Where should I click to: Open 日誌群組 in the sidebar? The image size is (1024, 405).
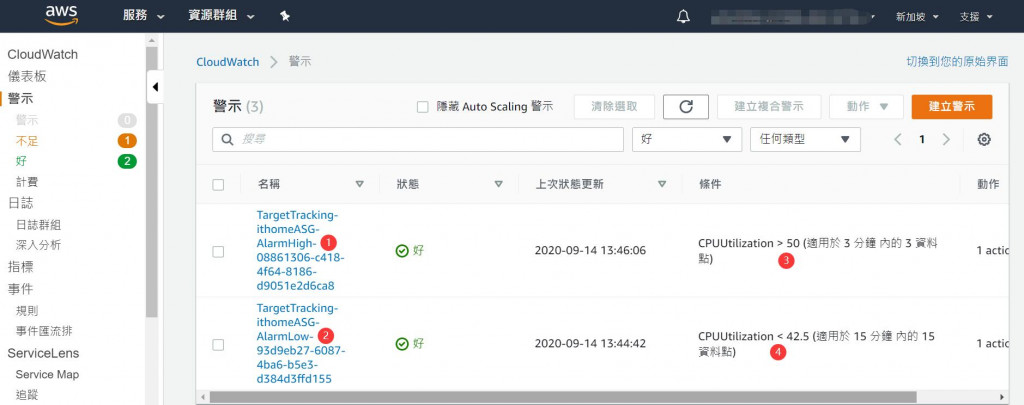(38, 224)
